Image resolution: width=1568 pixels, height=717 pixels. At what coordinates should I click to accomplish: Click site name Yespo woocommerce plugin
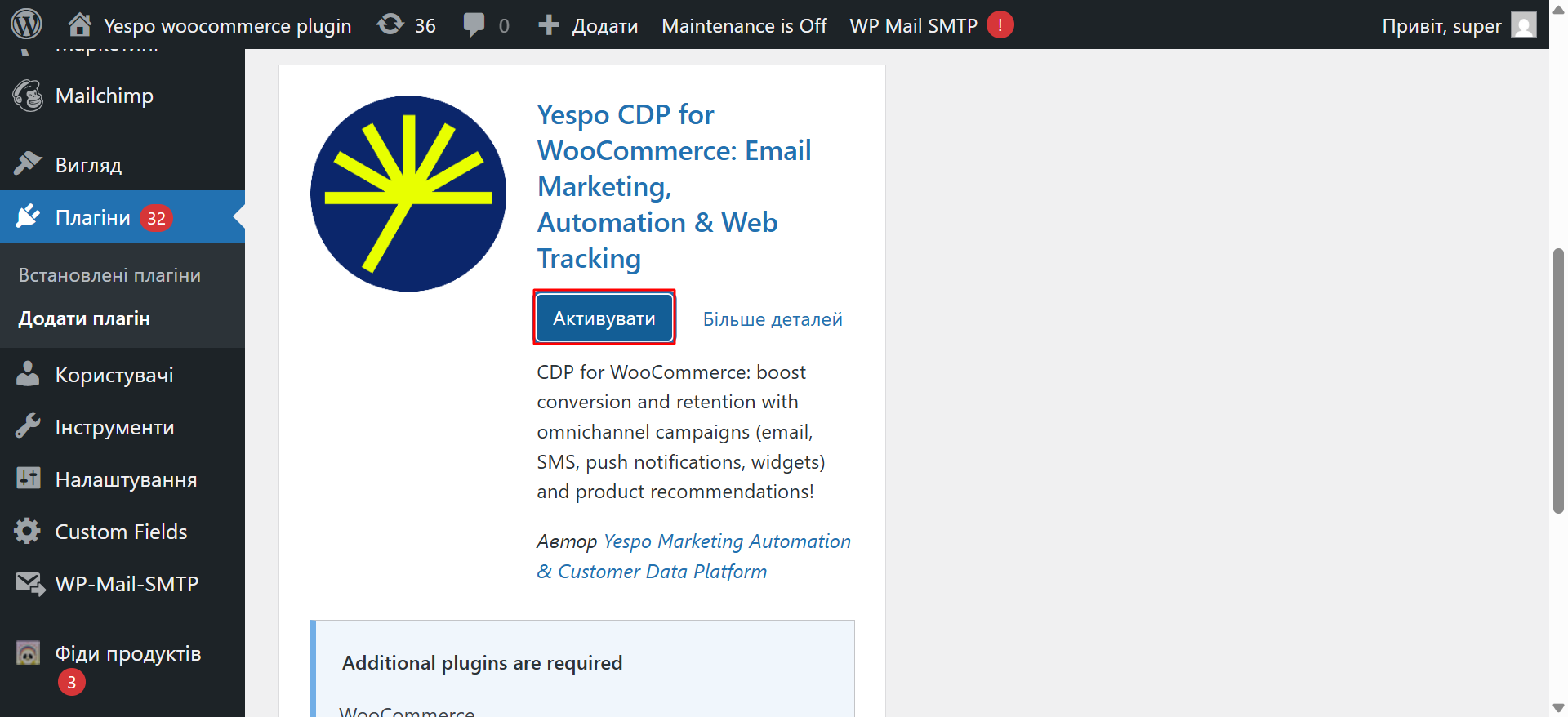tap(227, 25)
